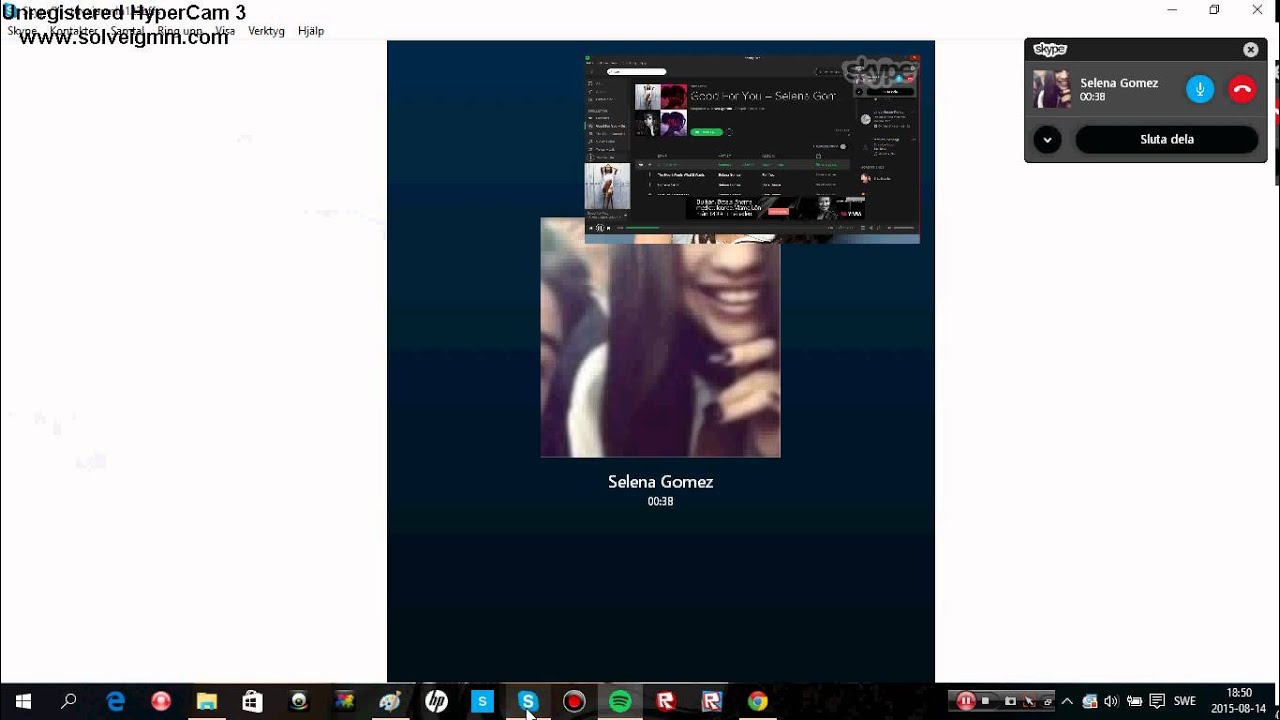Close the Skype mini call window

(1251, 49)
